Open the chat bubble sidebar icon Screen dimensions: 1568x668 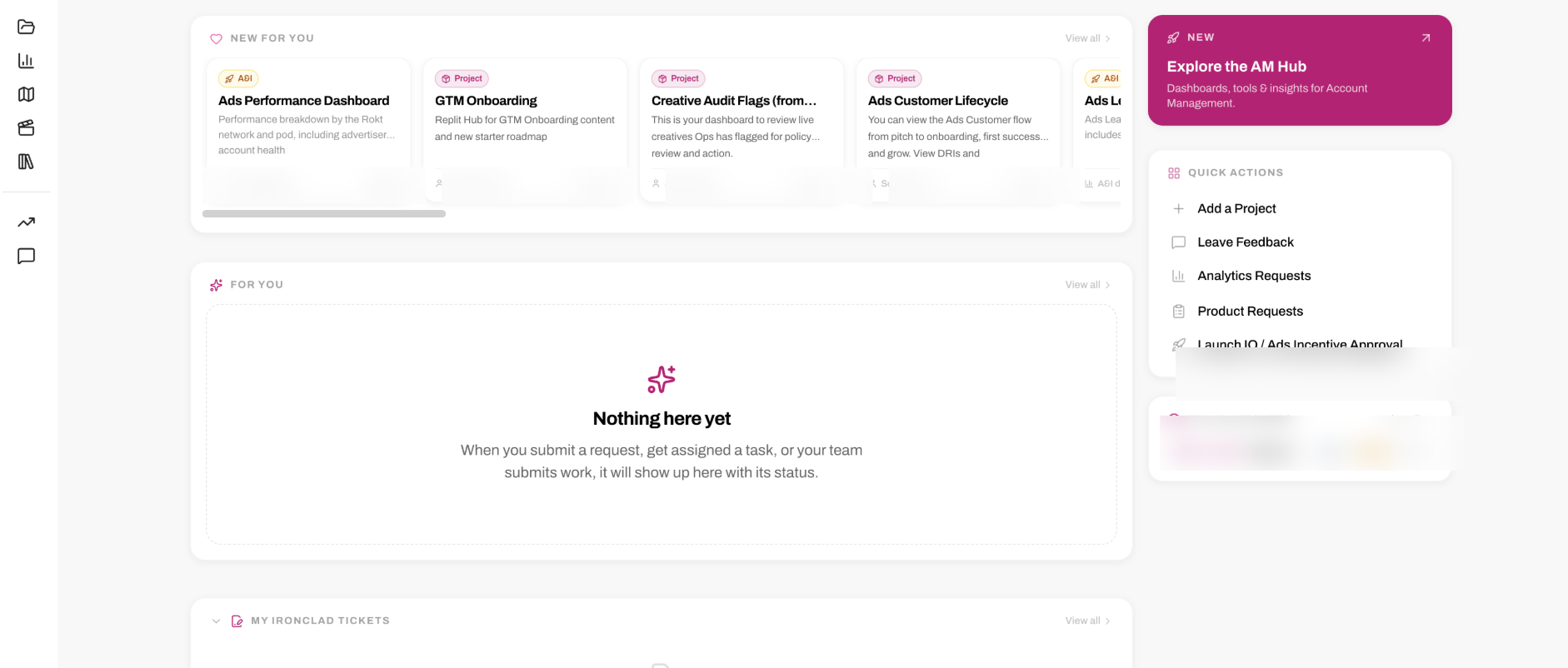click(x=26, y=256)
